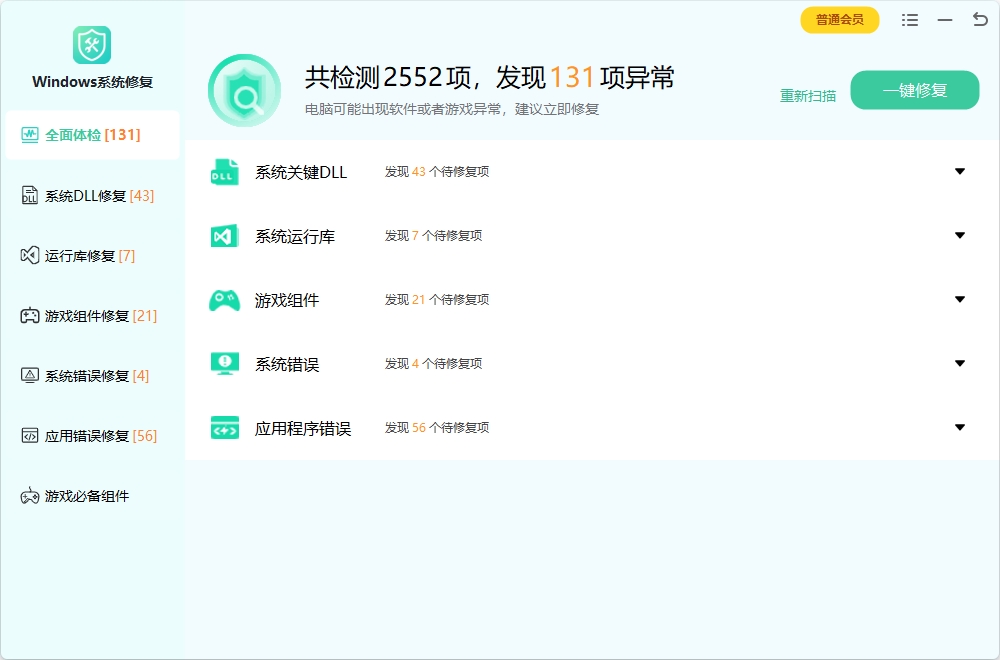Expand the 应用程序错误 row arrow
Screen dimensions: 1000x660
[x=960, y=427]
